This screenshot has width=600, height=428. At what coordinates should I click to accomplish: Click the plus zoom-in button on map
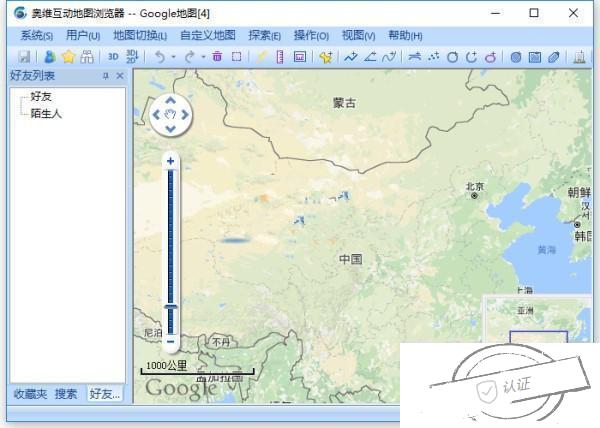point(170,161)
